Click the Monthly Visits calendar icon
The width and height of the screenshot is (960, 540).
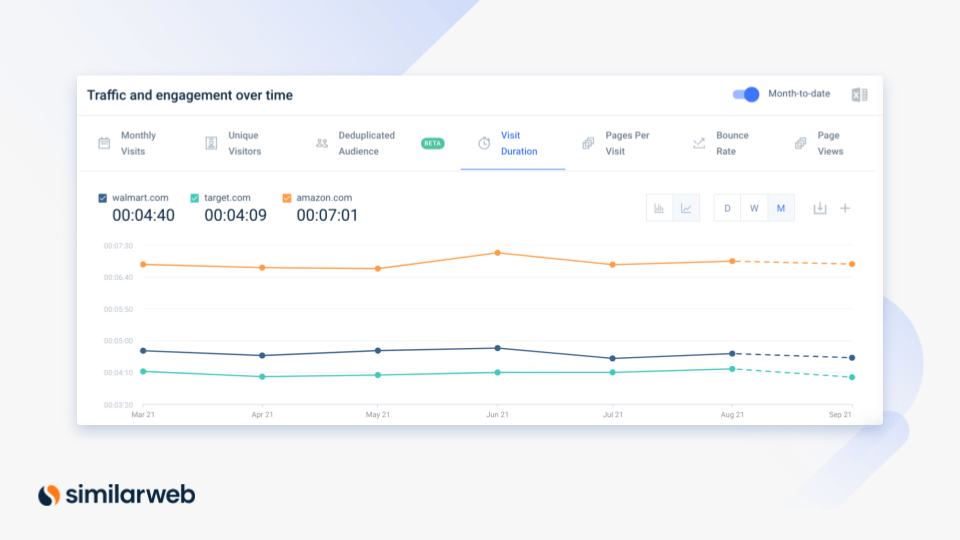pos(104,143)
